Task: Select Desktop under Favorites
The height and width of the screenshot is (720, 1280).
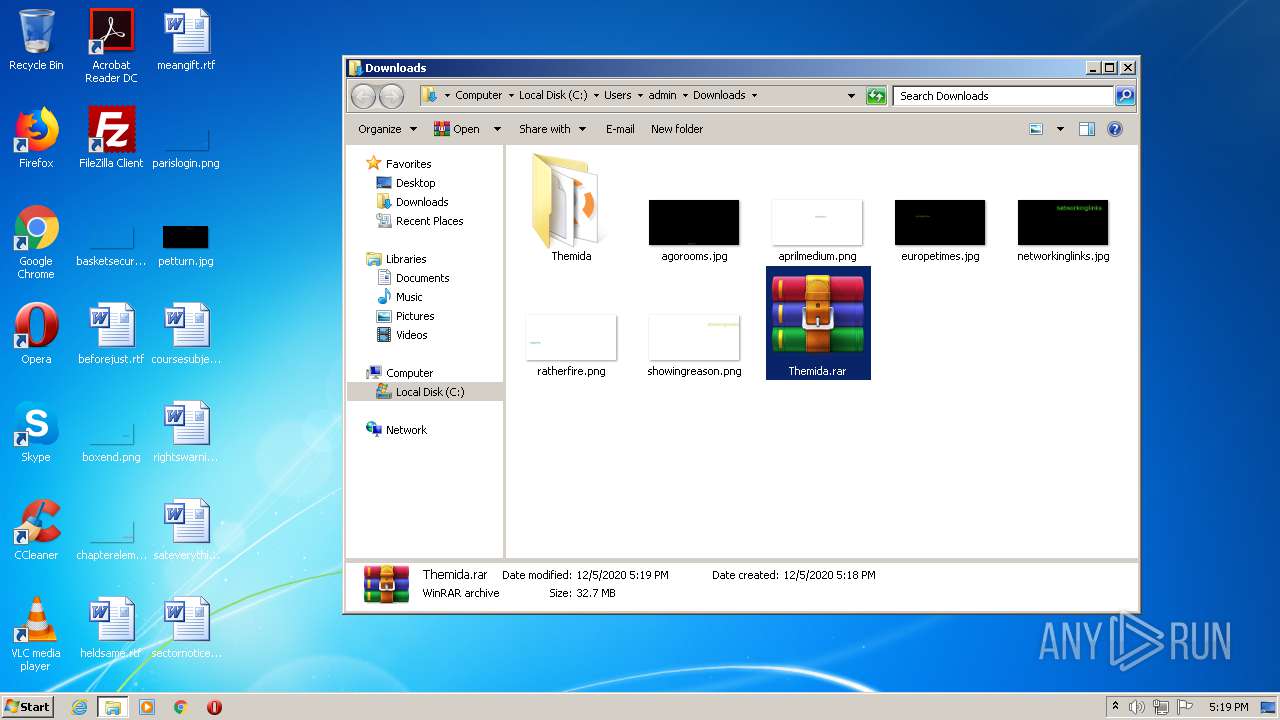Action: [x=406, y=183]
